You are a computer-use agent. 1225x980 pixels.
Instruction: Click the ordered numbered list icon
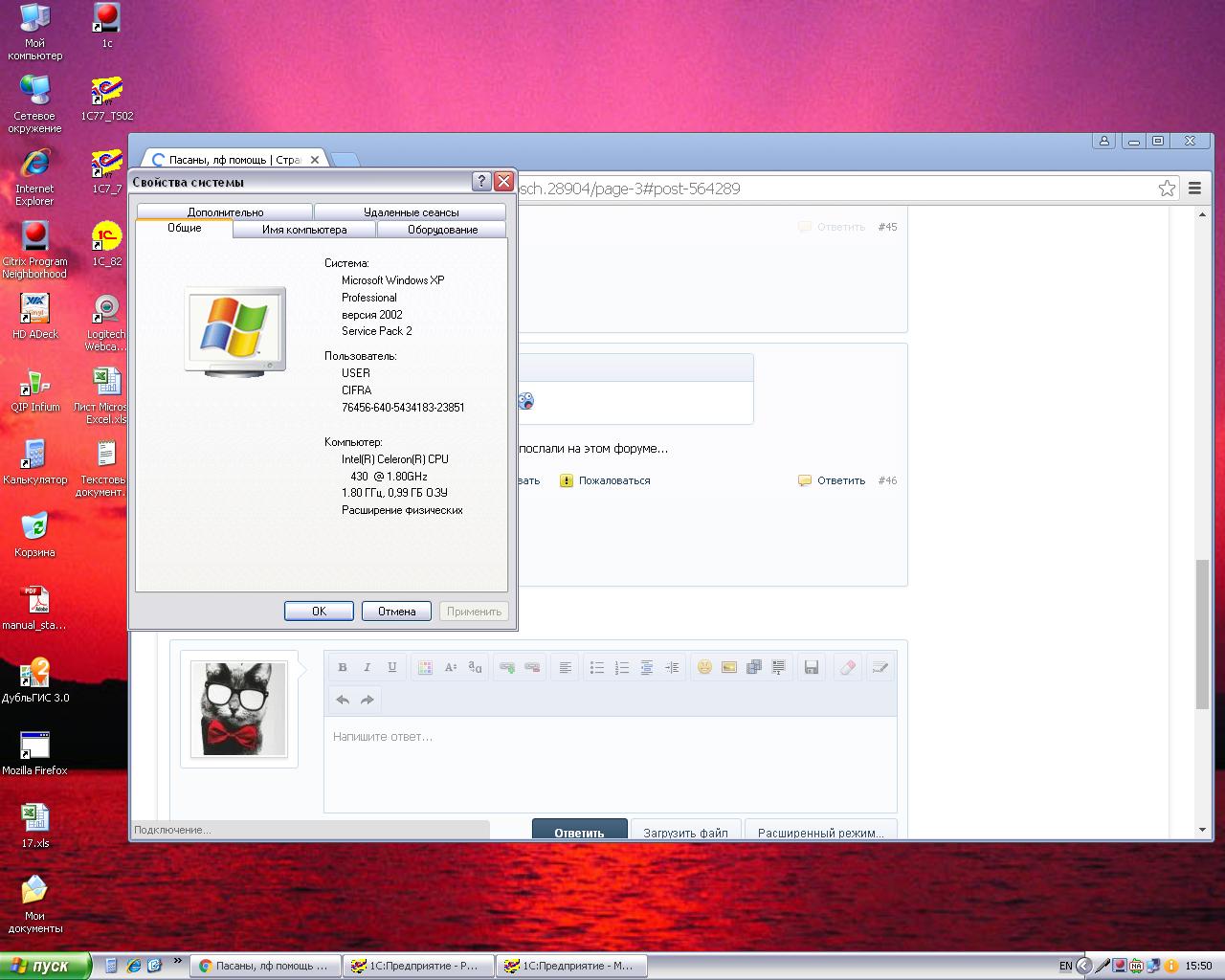pos(621,667)
